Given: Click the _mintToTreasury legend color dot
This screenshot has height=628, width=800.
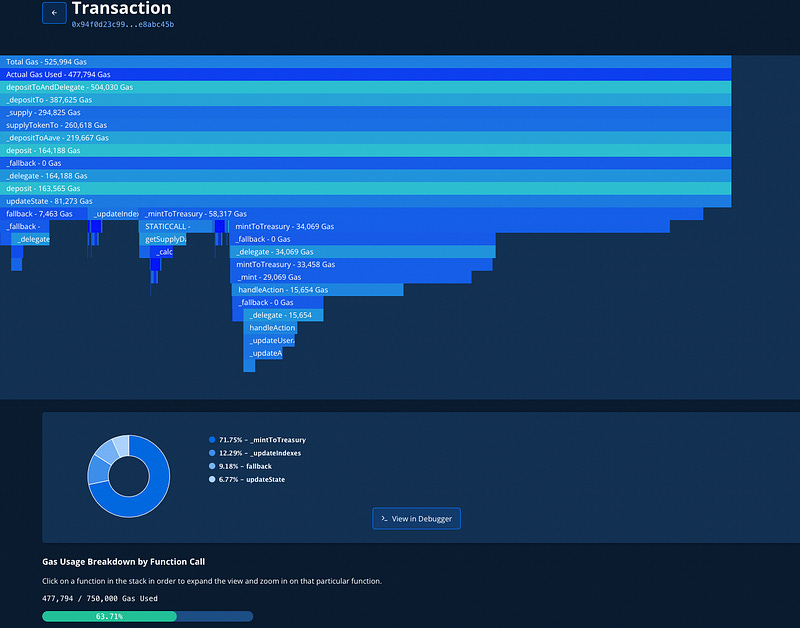Looking at the screenshot, I should [212, 440].
